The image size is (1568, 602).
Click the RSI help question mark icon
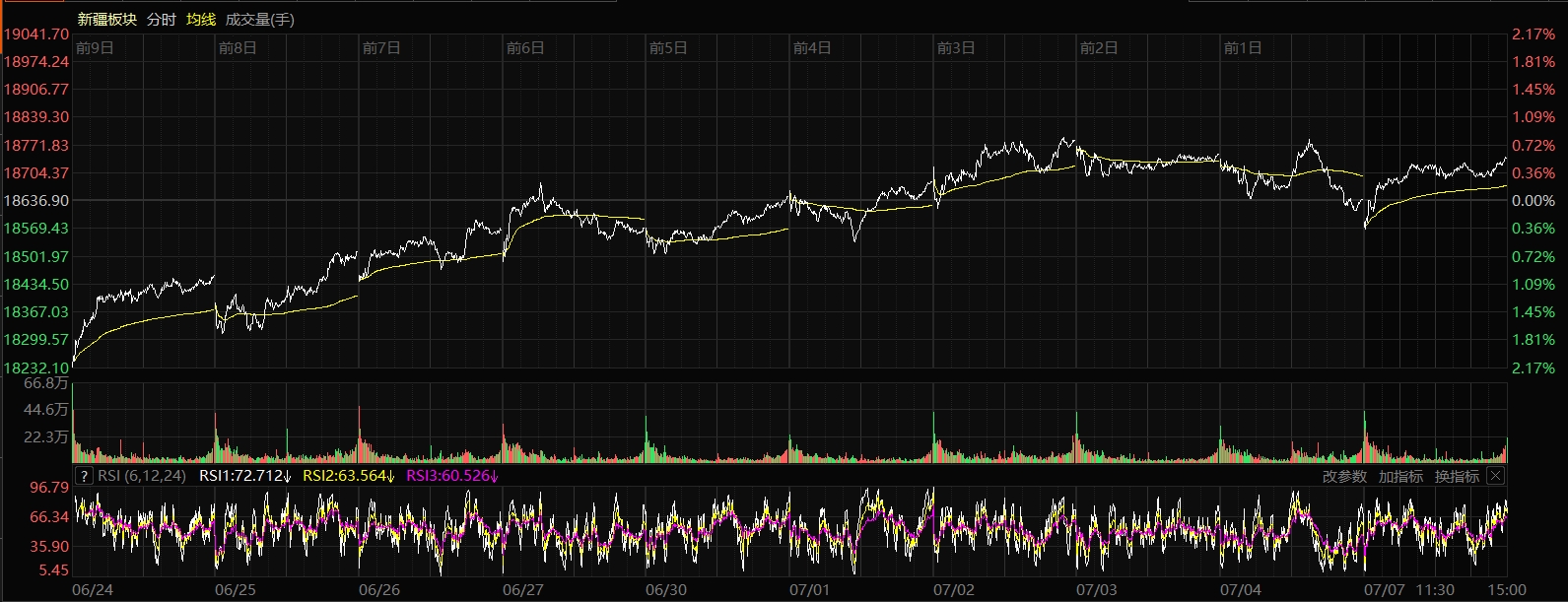[x=84, y=476]
